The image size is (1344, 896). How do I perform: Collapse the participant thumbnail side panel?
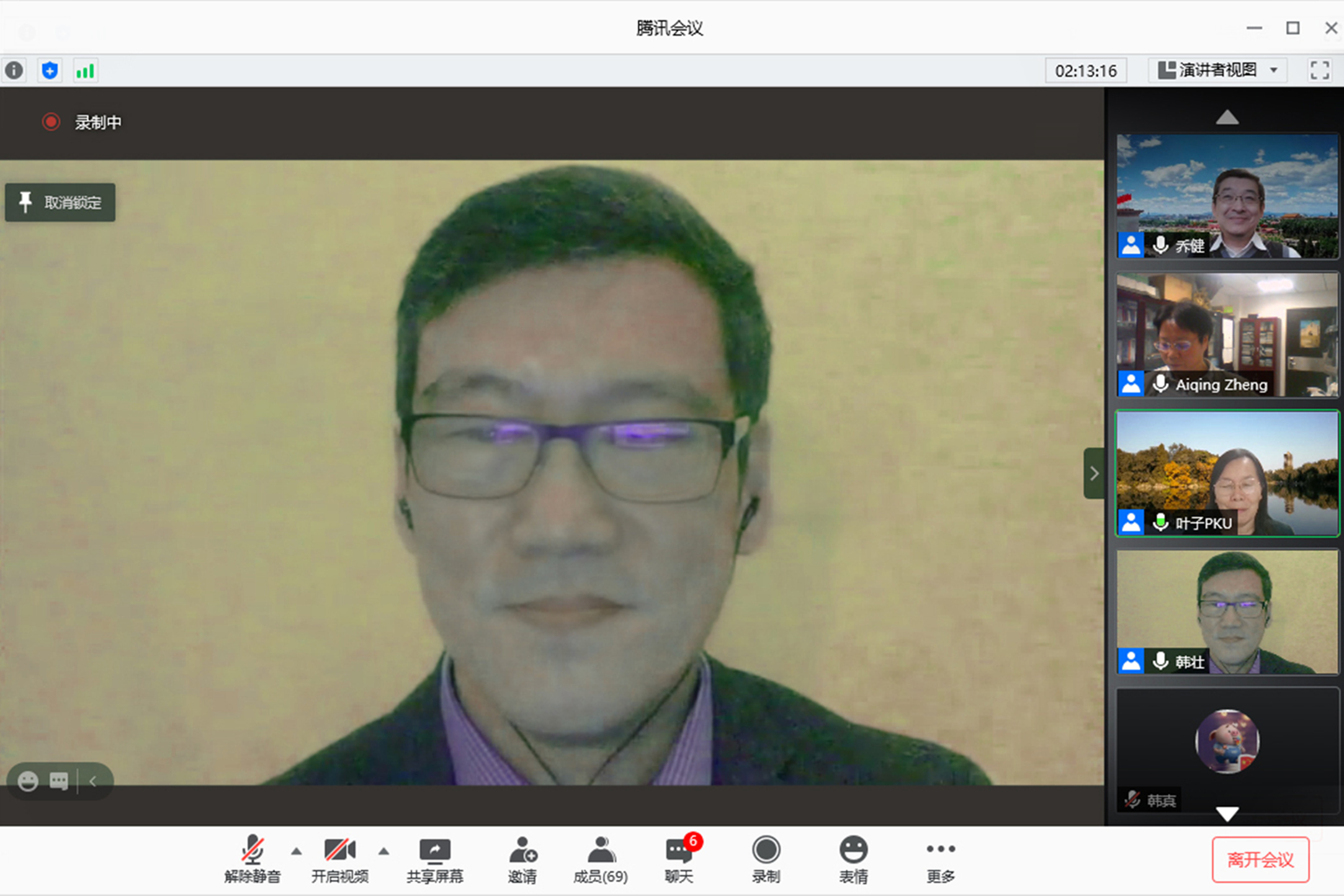(x=1094, y=473)
